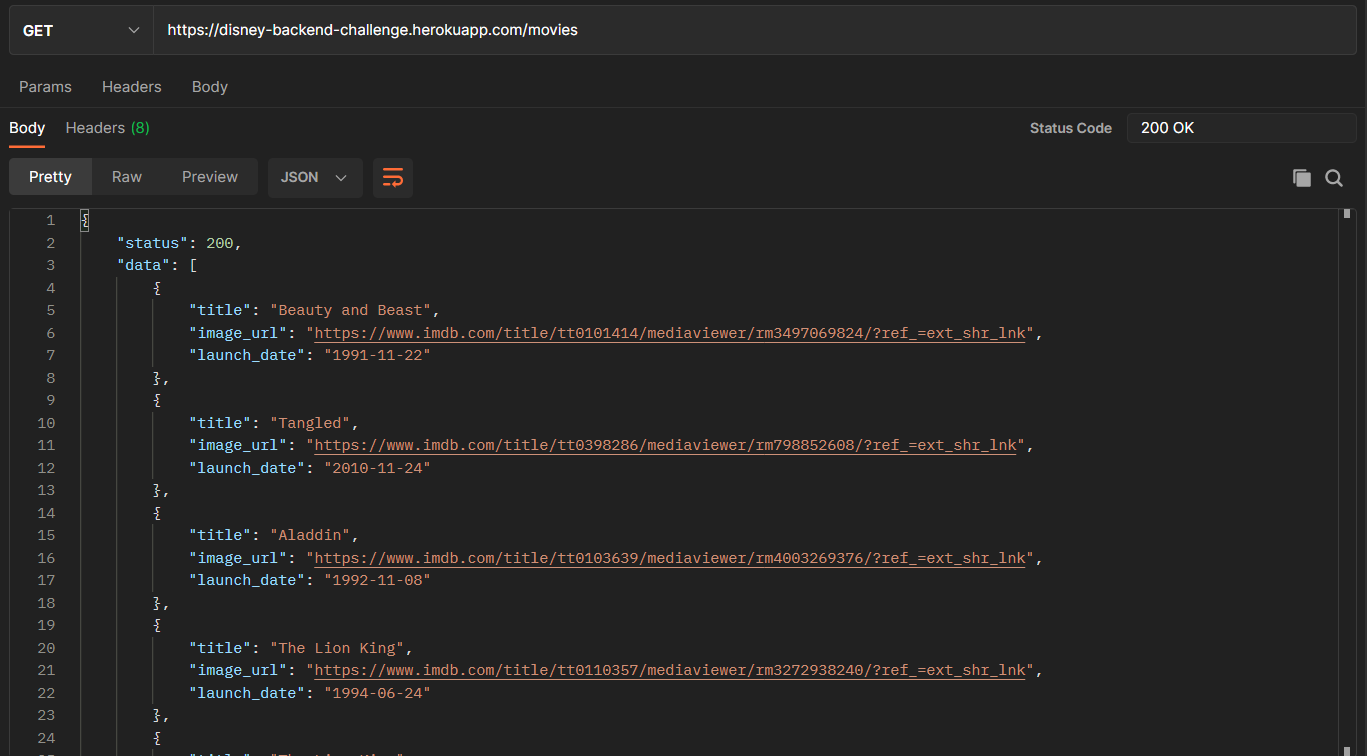
Task: Open the JSON format dropdown
Action: pos(315,177)
